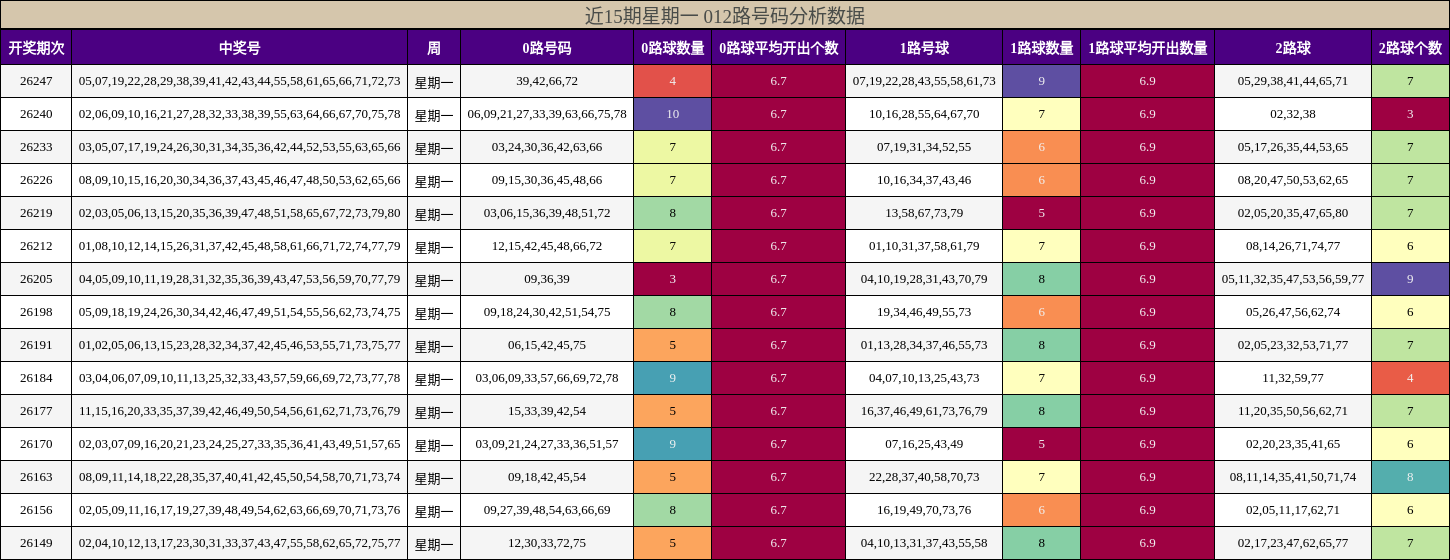
Task: Click teal 0路球数量 cell 9 in row 26184
Action: (673, 378)
